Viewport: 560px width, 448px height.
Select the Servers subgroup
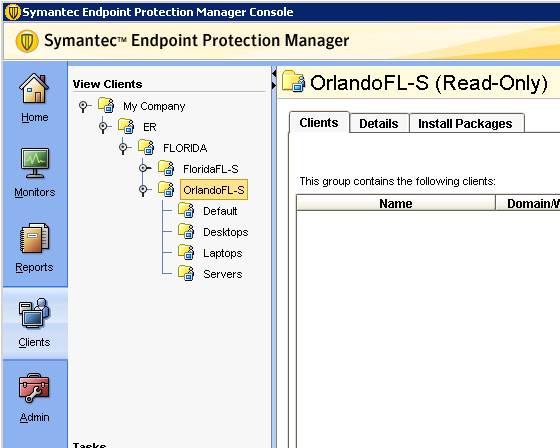click(x=222, y=274)
